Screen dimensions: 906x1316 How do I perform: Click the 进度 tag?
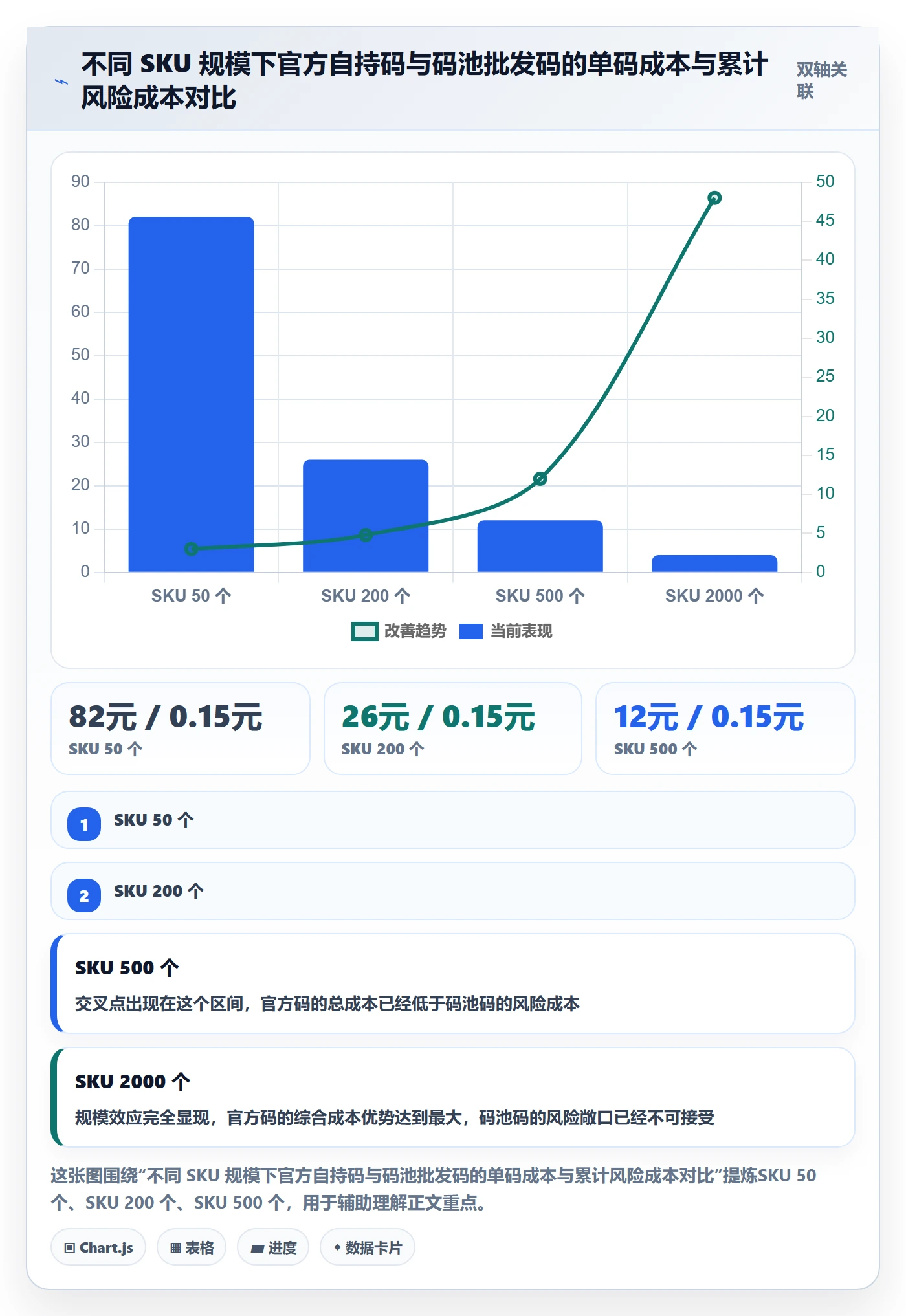click(x=273, y=1247)
